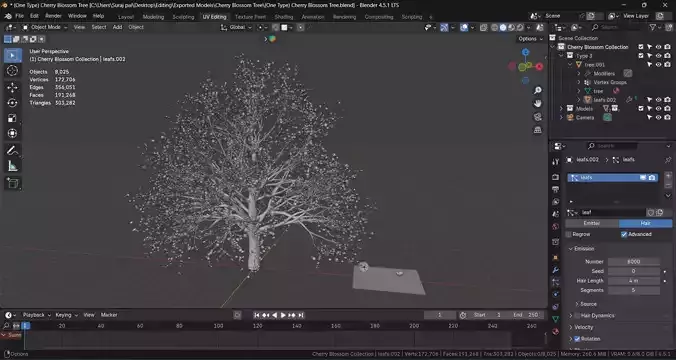Open the View Layer properties tab
Viewport: 676px width, 360px height.
[556, 202]
